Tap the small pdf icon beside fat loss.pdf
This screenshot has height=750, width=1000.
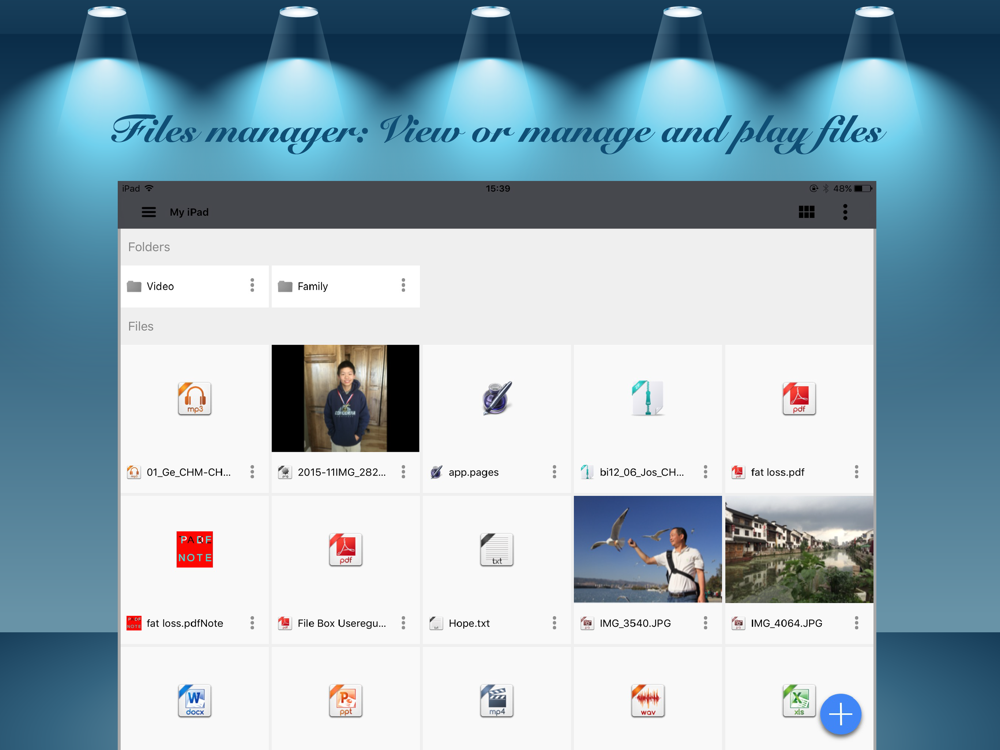tap(738, 472)
